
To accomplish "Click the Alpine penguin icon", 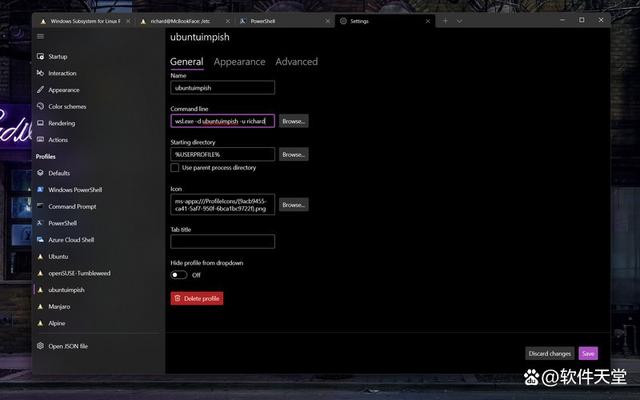I will pyautogui.click(x=40, y=323).
